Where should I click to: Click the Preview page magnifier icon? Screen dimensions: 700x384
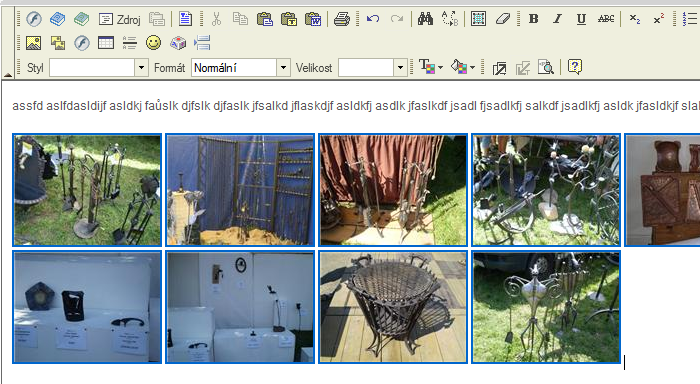pos(546,68)
